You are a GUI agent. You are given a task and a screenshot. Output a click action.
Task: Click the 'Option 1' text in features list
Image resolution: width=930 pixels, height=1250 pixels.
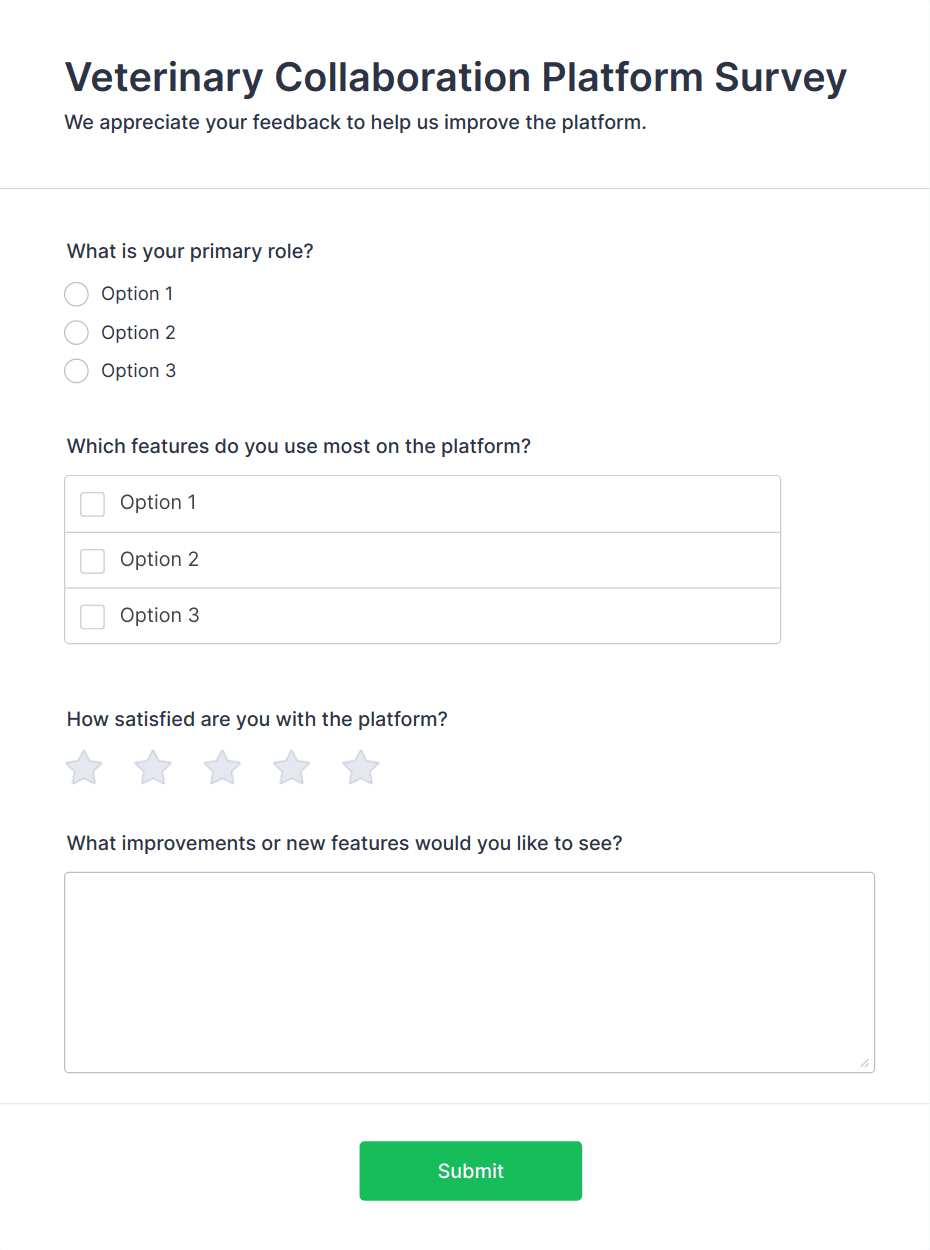[x=158, y=503]
